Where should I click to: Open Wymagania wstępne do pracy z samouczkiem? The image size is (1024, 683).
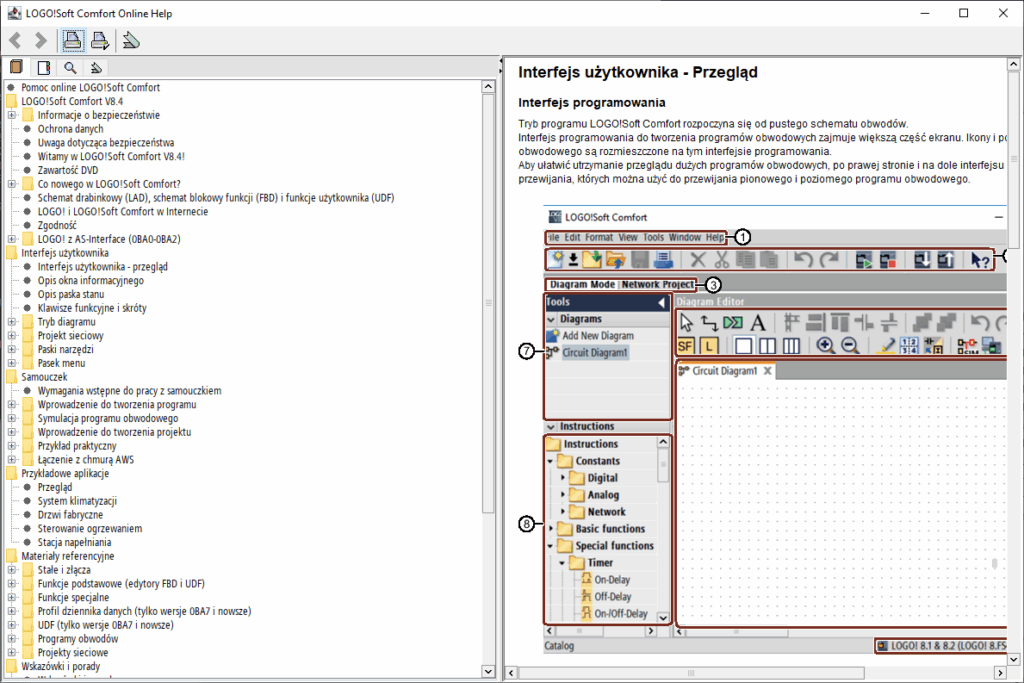(129, 390)
